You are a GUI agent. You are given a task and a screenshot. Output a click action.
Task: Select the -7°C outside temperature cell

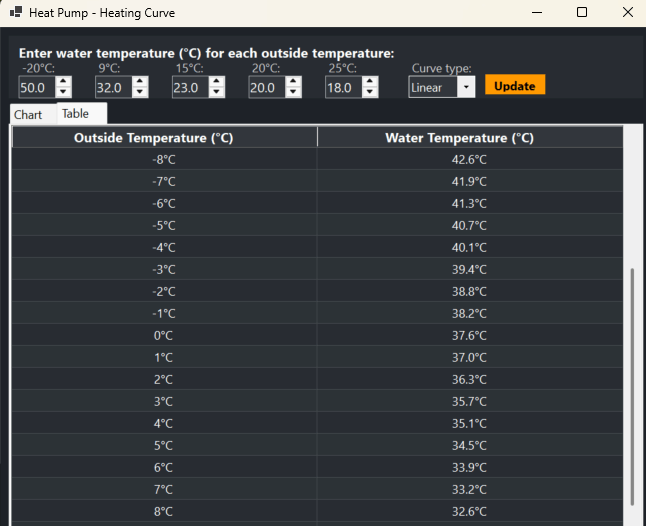(164, 181)
